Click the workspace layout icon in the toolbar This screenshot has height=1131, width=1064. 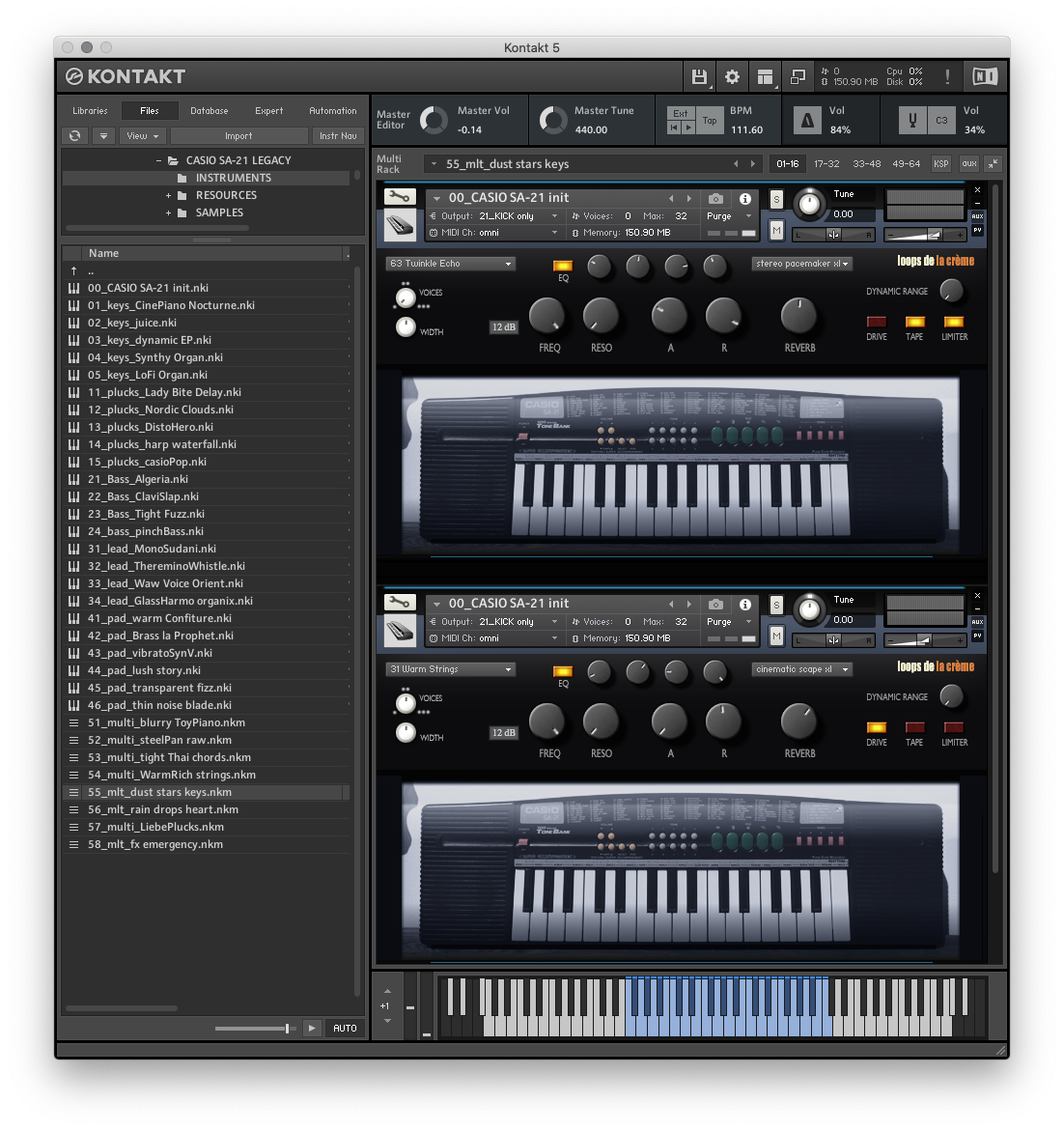coord(765,76)
